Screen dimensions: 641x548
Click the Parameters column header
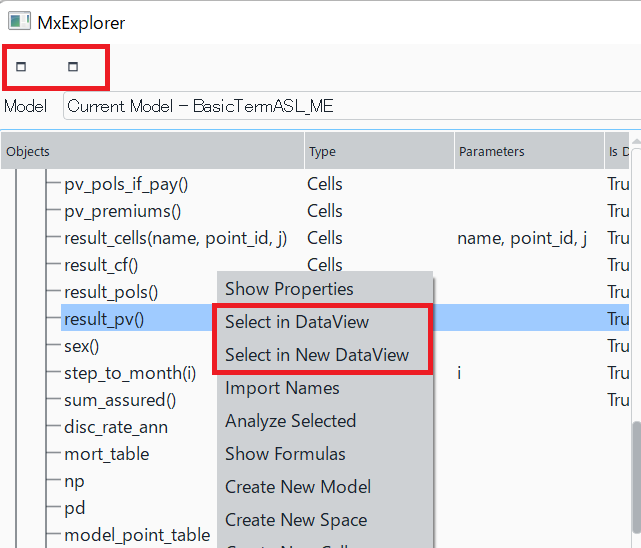(x=528, y=152)
